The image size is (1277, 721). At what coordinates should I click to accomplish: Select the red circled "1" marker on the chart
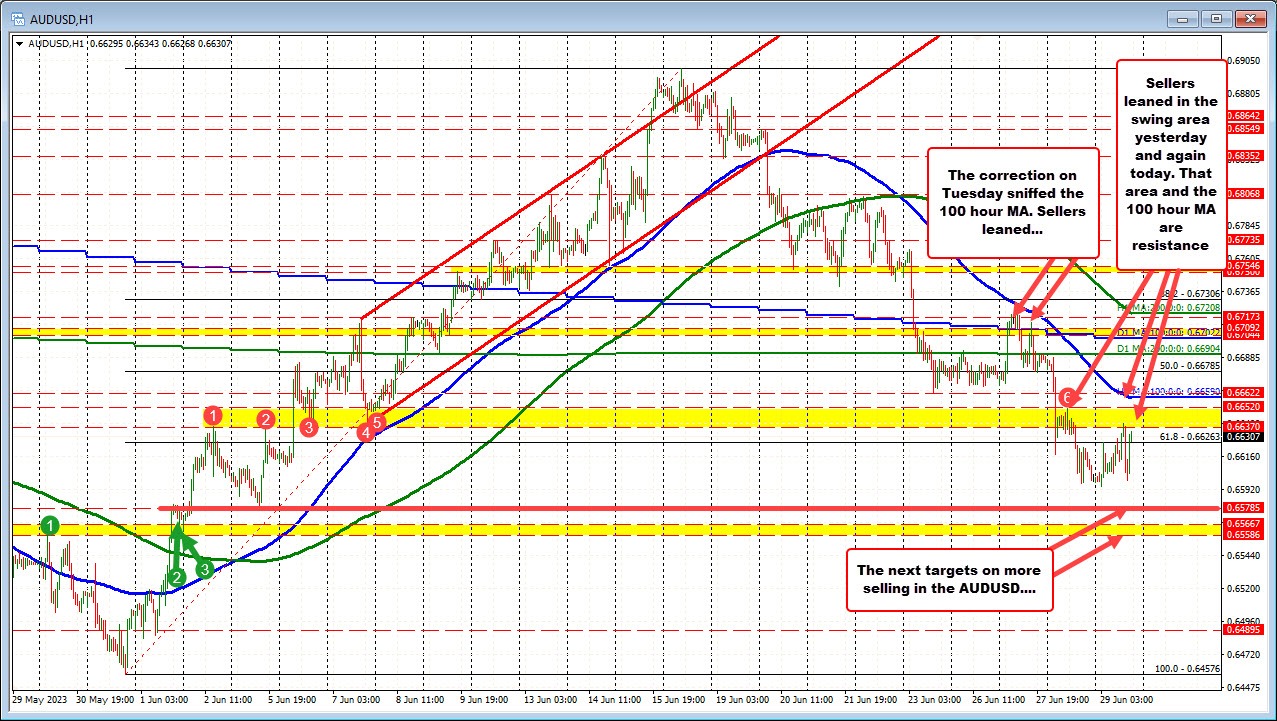pyautogui.click(x=213, y=416)
